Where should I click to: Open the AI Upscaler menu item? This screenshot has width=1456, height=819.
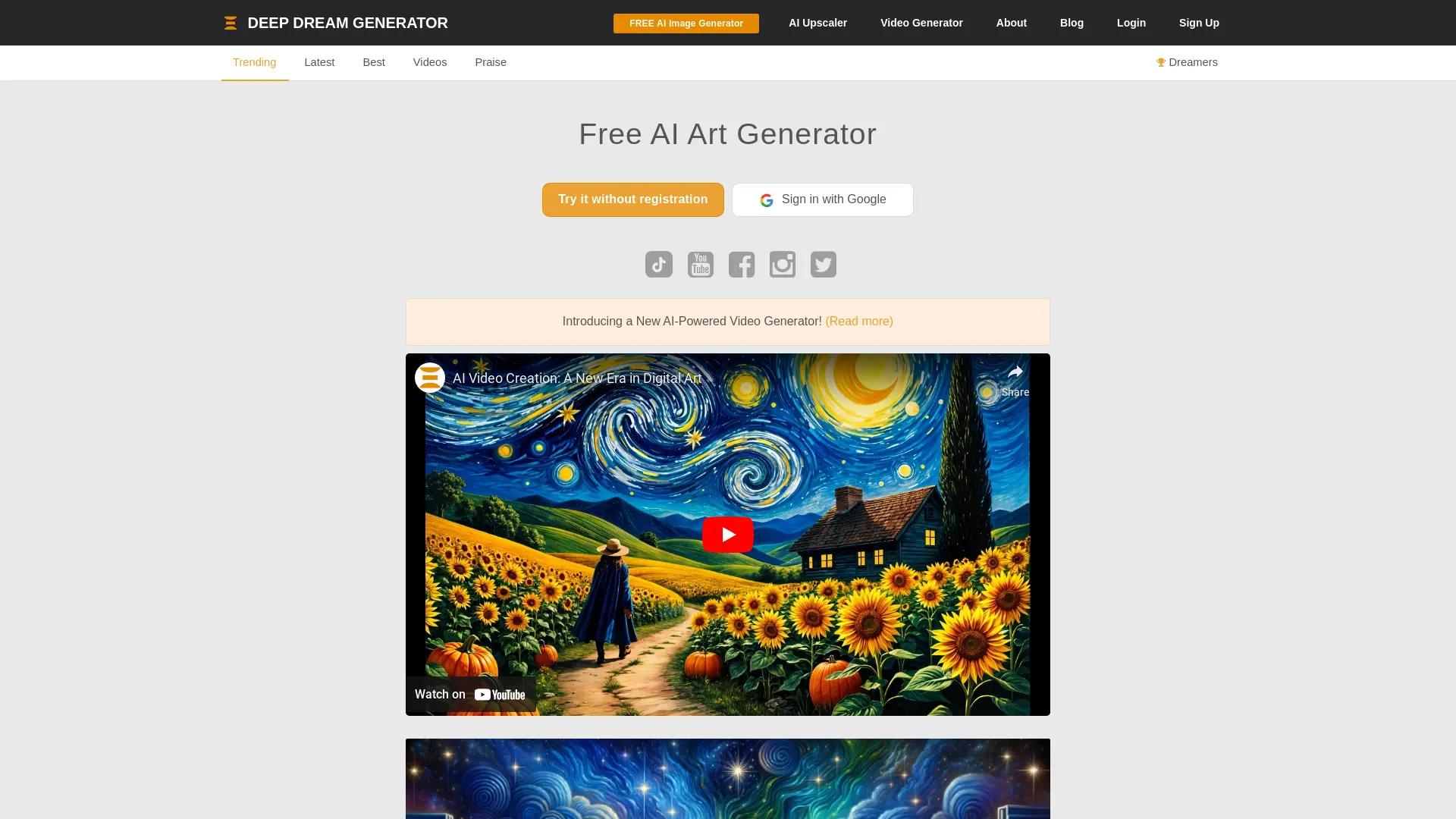point(817,23)
